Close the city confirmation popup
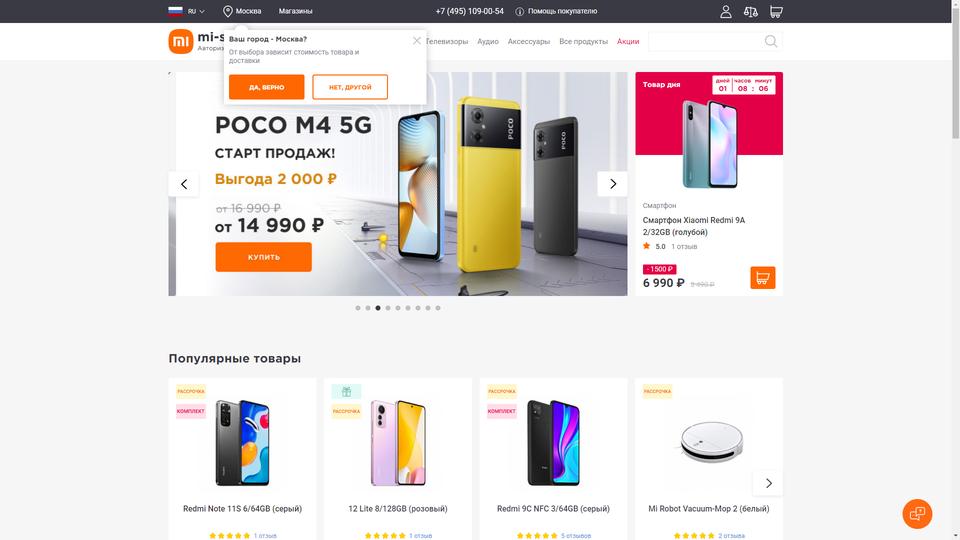Image resolution: width=960 pixels, height=540 pixels. tap(416, 40)
